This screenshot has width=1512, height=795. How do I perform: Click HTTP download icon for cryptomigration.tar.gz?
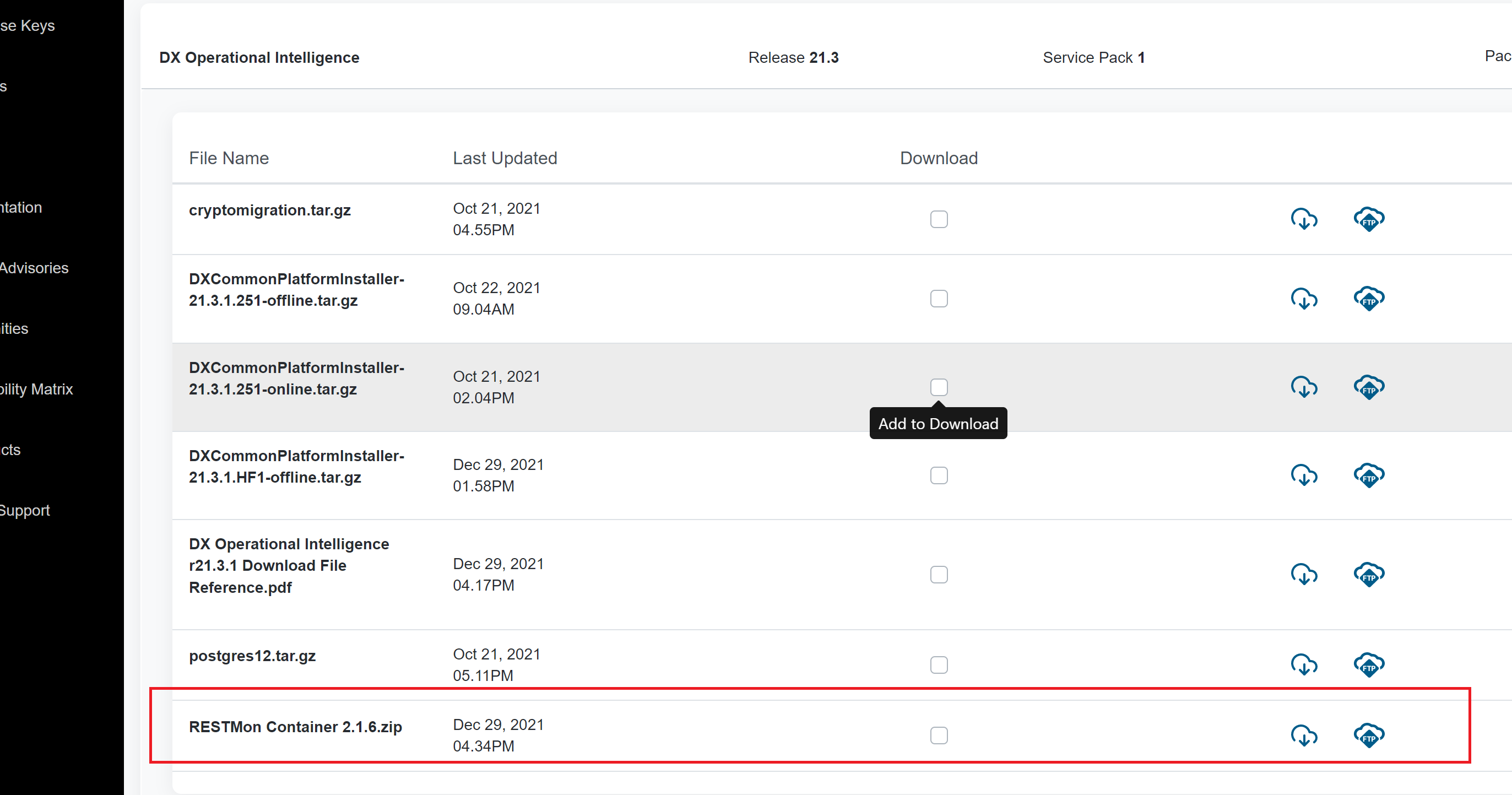[x=1304, y=219]
